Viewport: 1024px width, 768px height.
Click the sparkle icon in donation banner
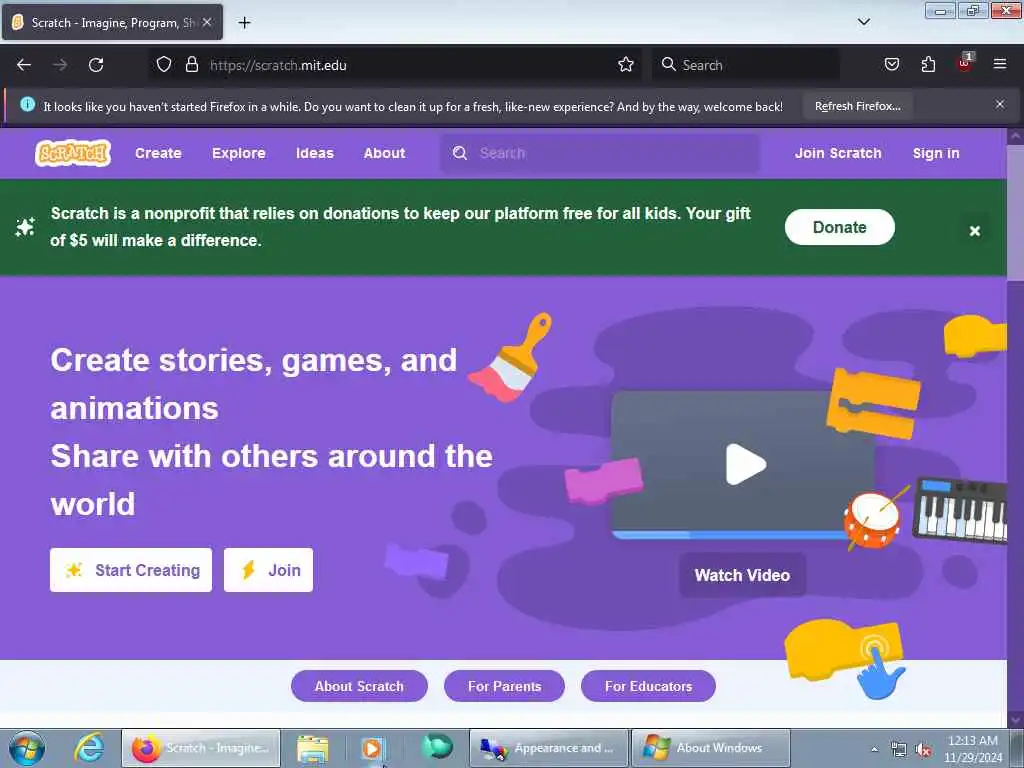[25, 227]
